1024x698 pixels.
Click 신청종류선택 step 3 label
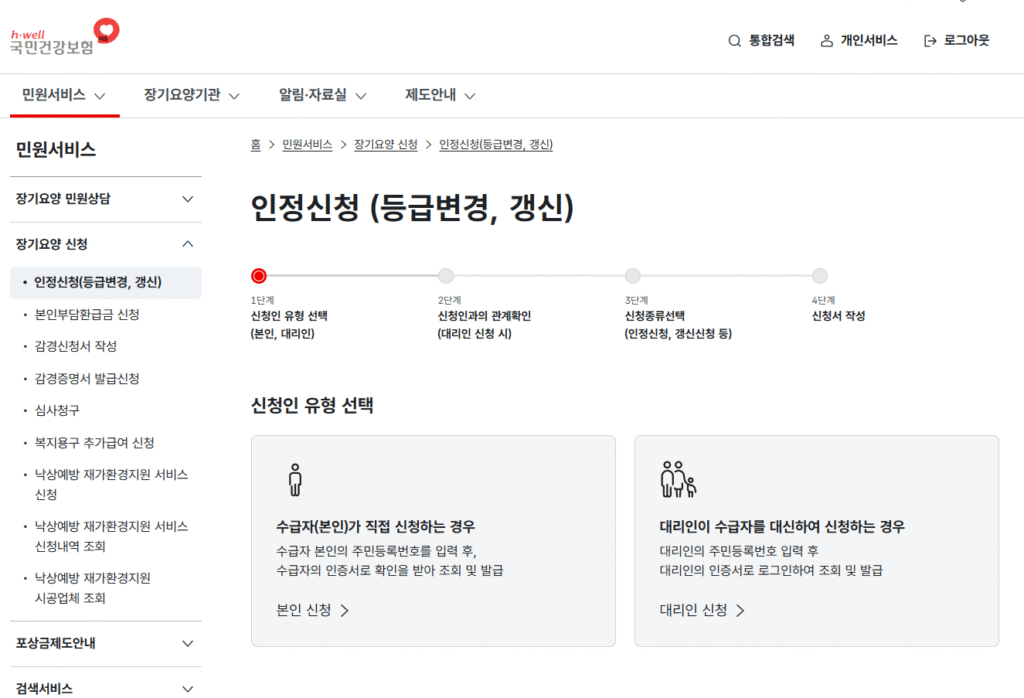point(654,316)
